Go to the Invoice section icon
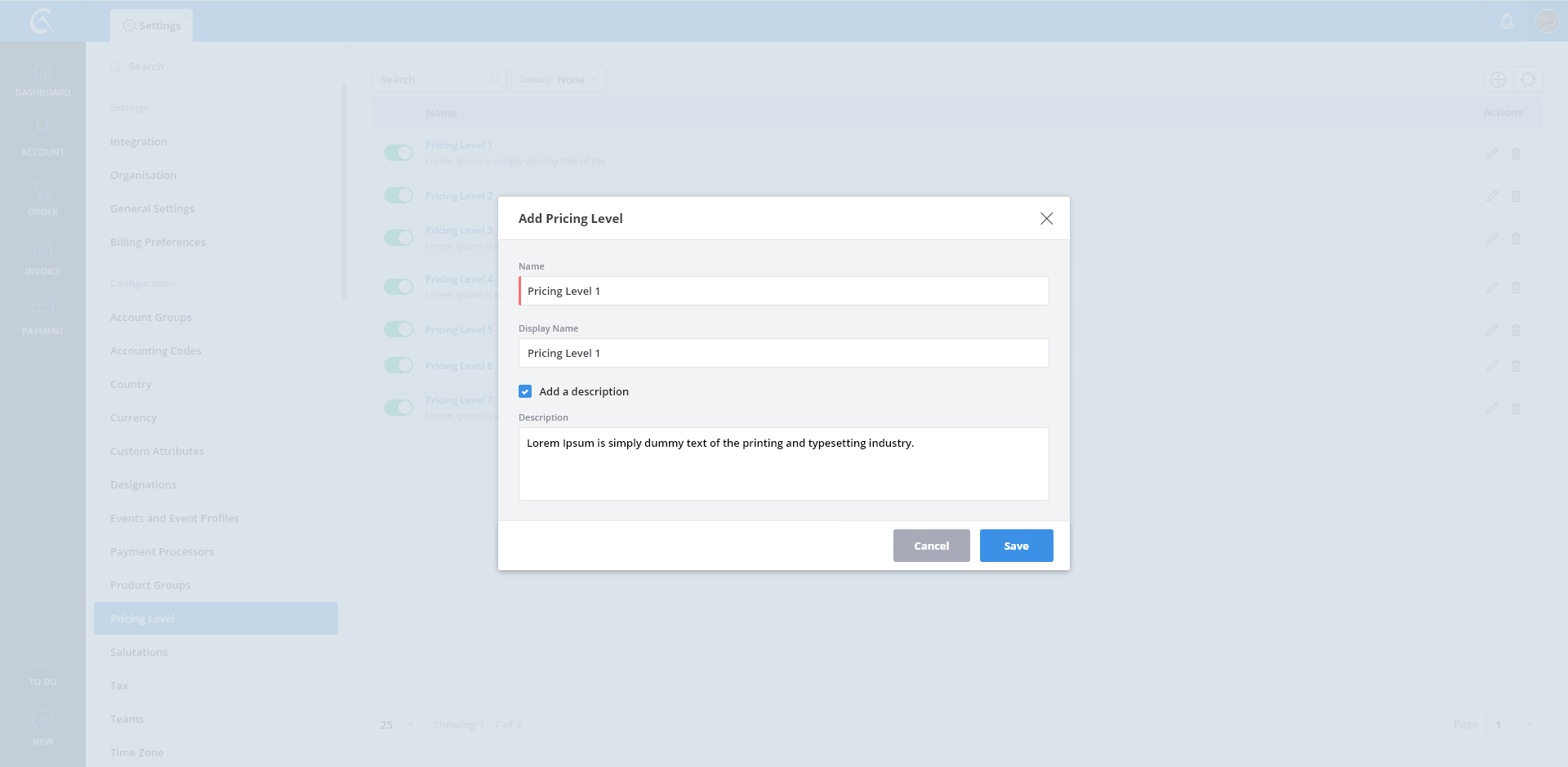1568x767 pixels. pyautogui.click(x=42, y=256)
